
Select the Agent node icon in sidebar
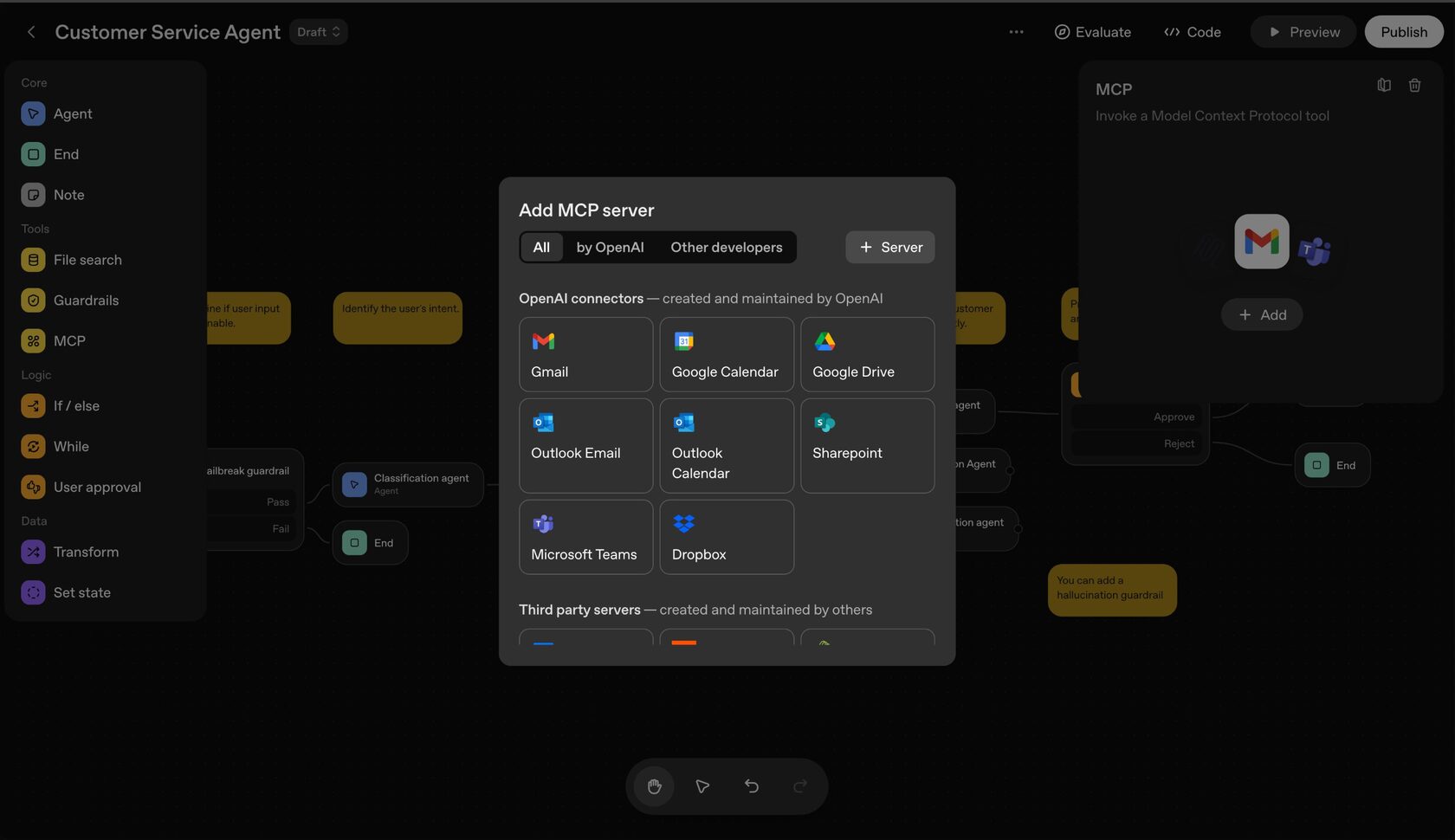[33, 113]
